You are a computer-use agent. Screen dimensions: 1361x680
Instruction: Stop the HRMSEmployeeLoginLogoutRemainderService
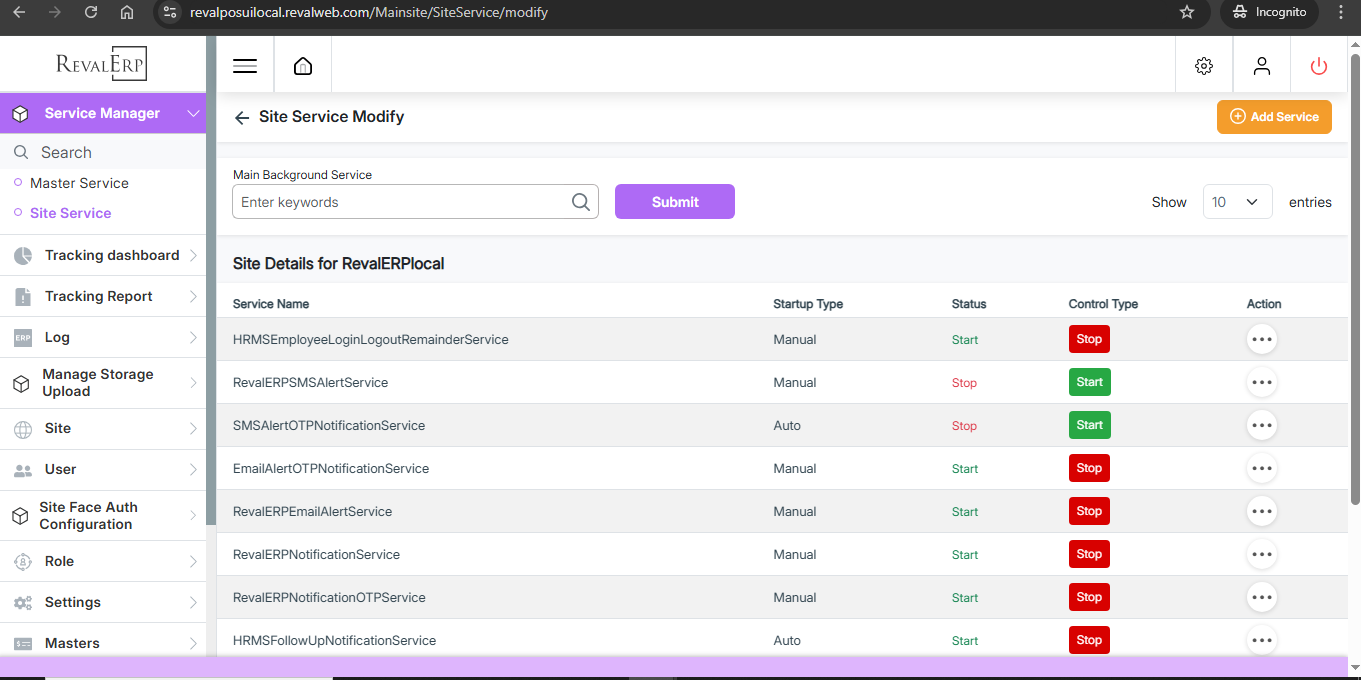[1089, 339]
